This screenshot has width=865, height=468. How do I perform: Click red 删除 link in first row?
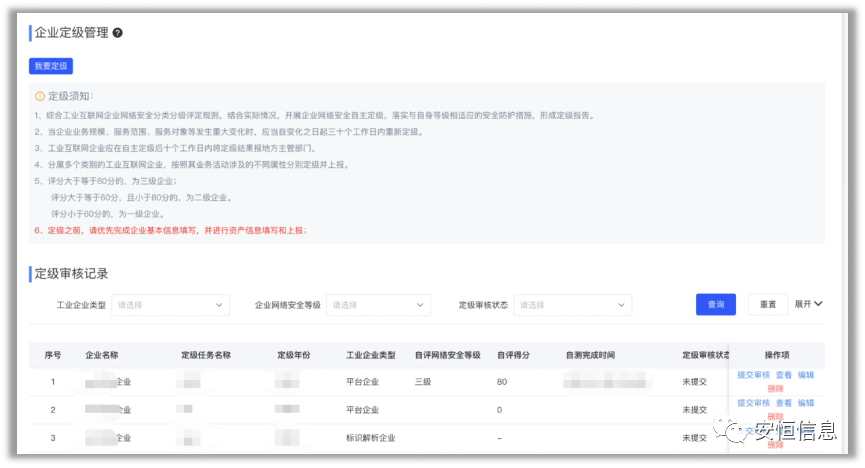776,388
